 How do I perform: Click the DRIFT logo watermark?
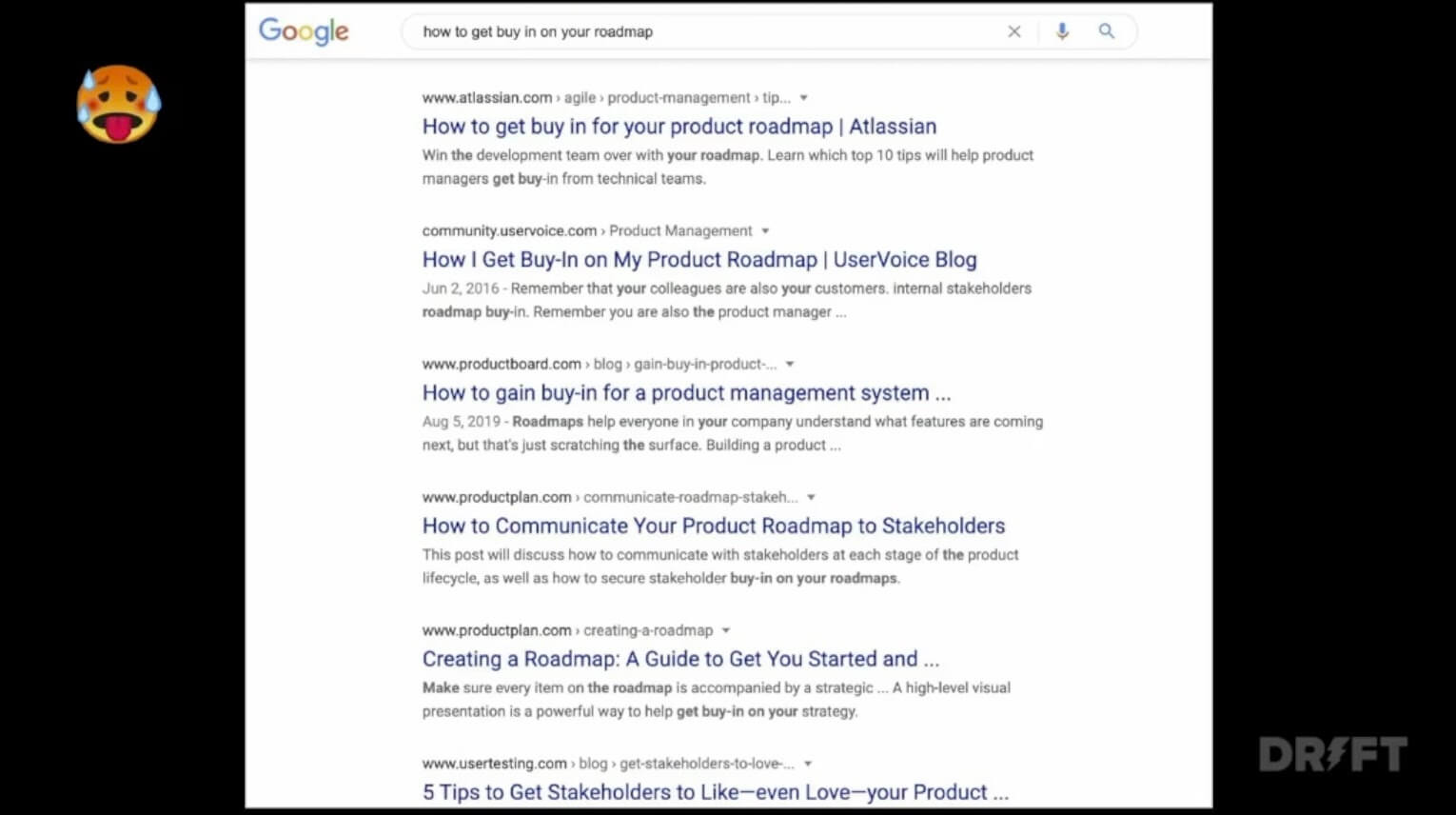pyautogui.click(x=1332, y=753)
